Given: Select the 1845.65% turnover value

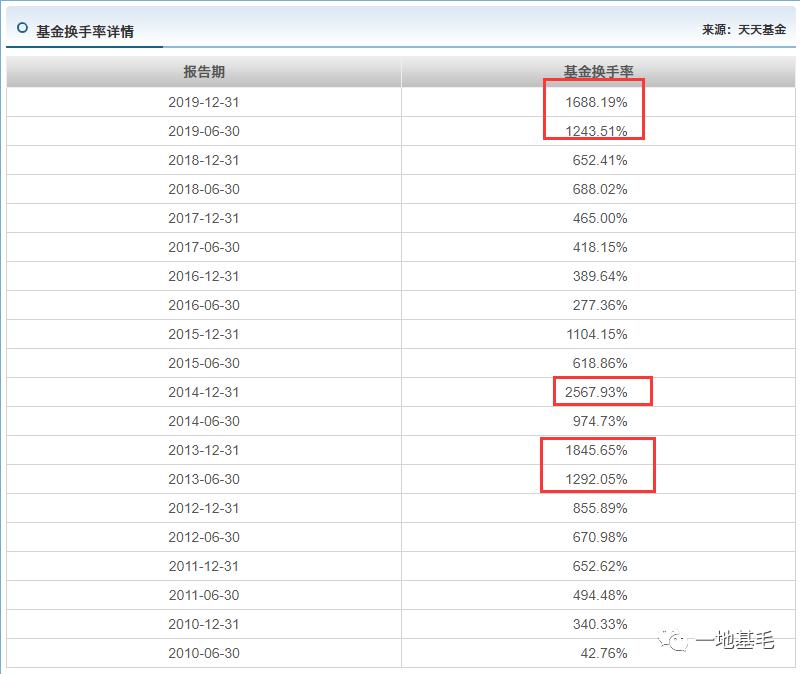Looking at the screenshot, I should 596,451.
